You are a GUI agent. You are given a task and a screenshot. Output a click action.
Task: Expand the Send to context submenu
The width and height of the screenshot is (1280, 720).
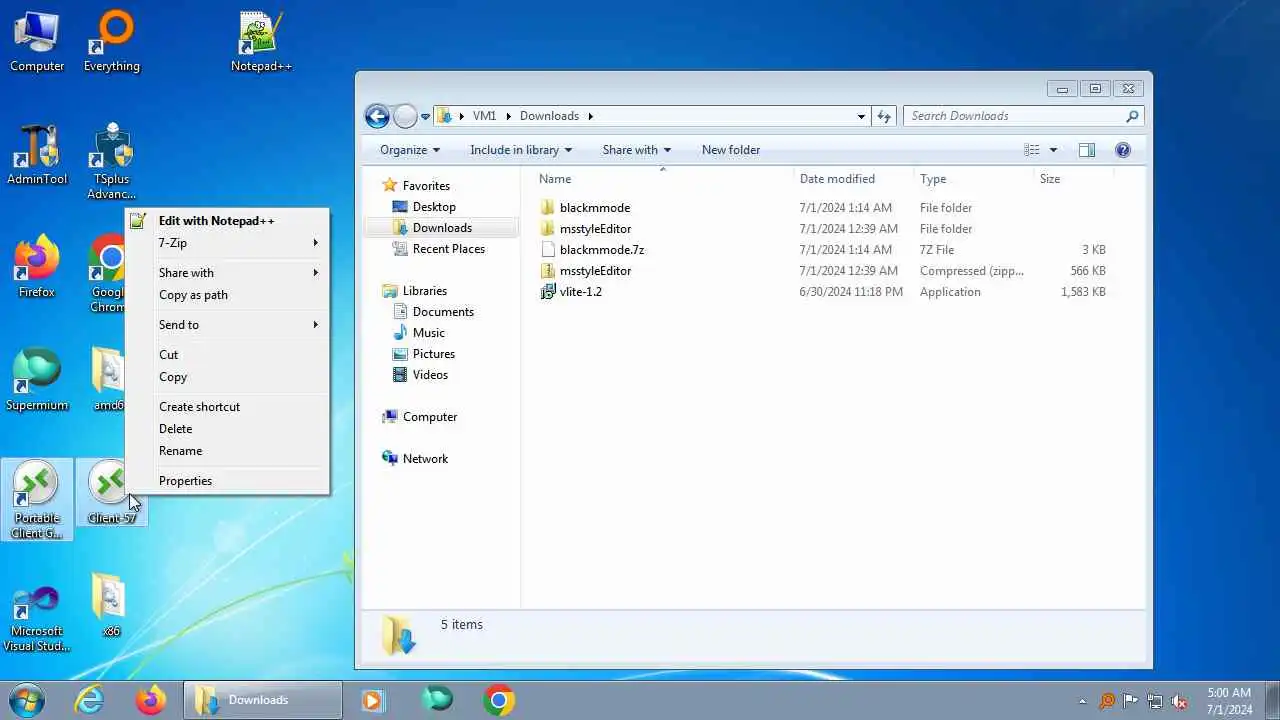tap(228, 325)
